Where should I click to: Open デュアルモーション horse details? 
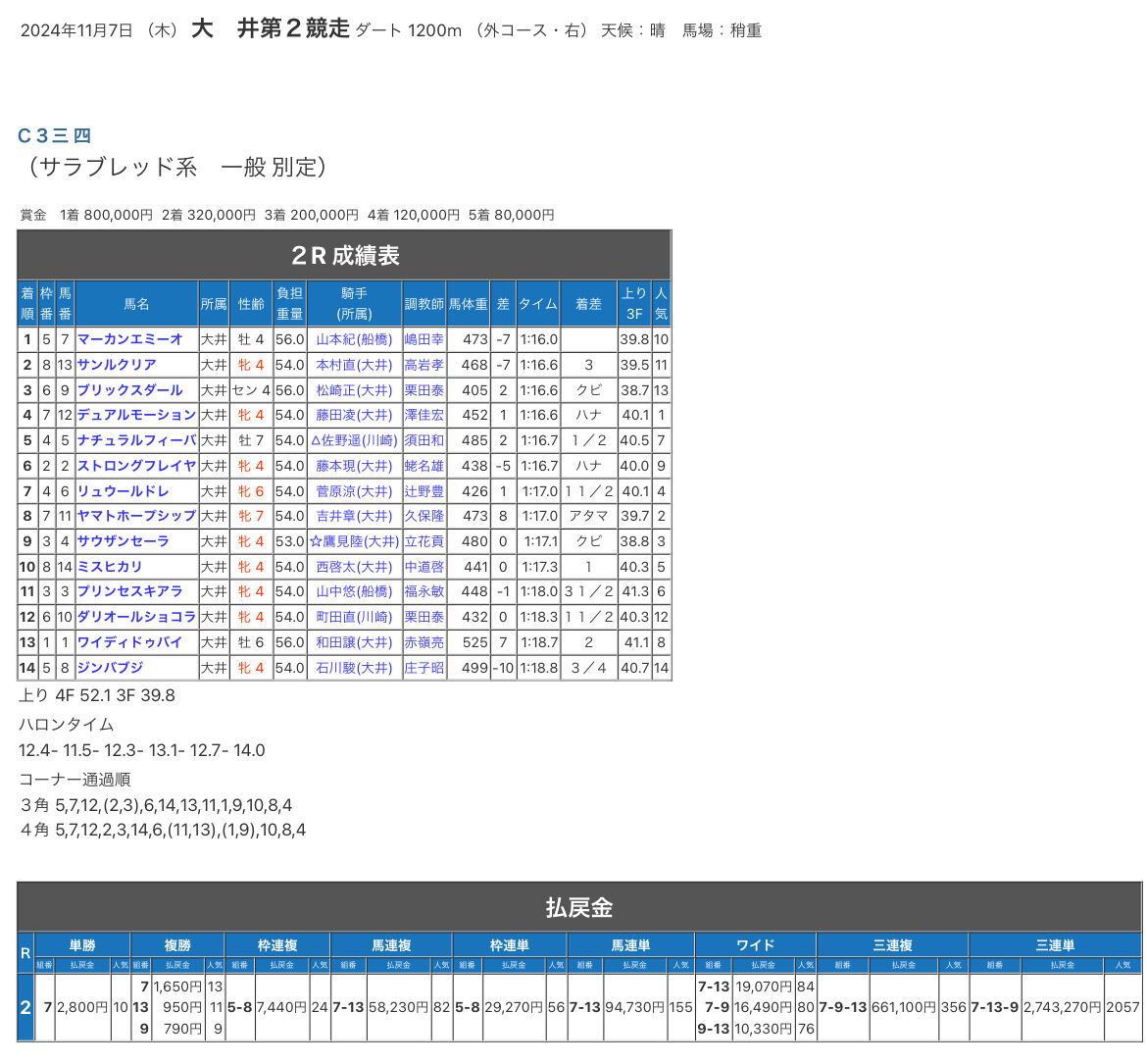[x=136, y=415]
